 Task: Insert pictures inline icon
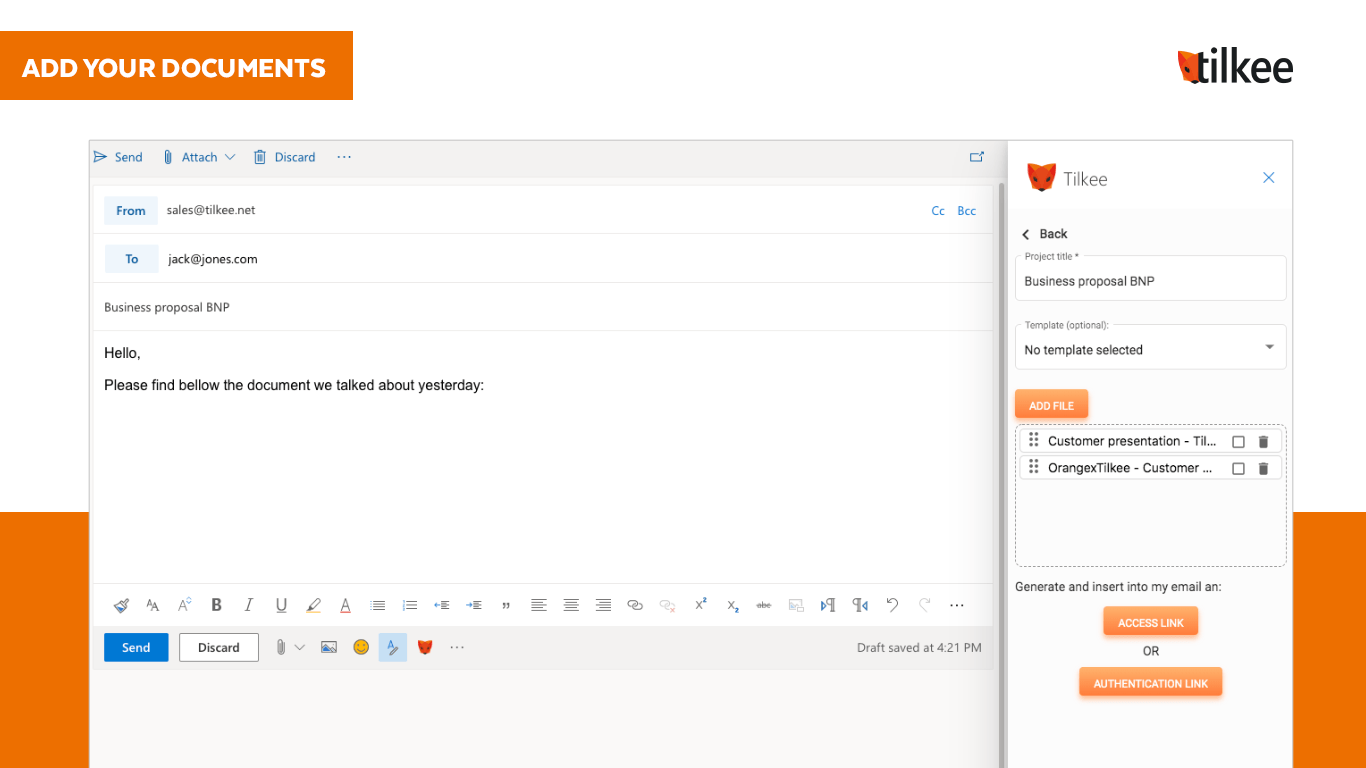(329, 647)
